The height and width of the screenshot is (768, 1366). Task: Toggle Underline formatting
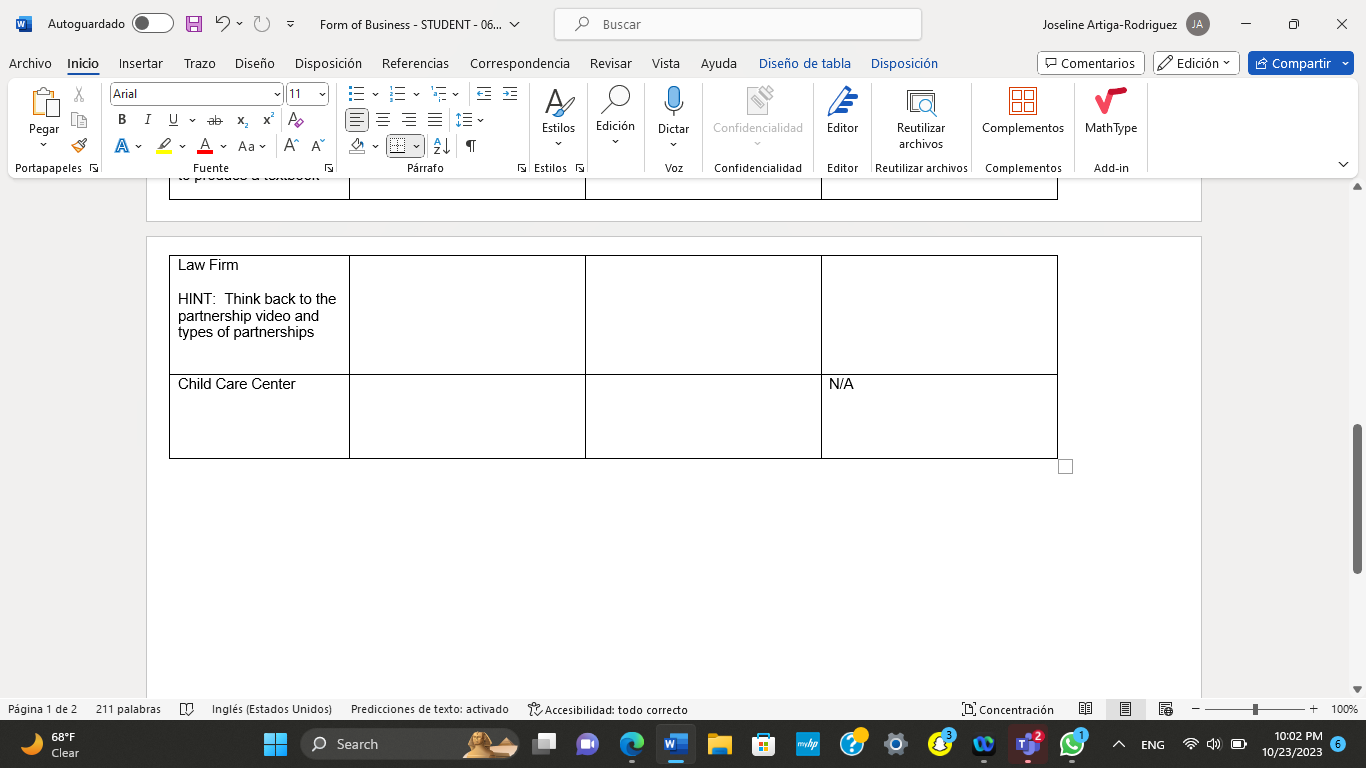173,120
